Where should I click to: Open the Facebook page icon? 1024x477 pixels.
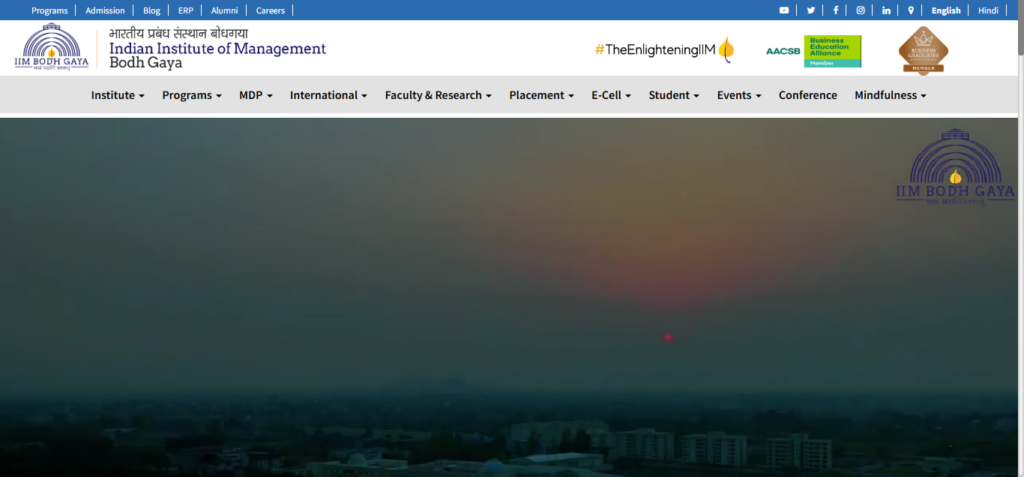tap(835, 10)
